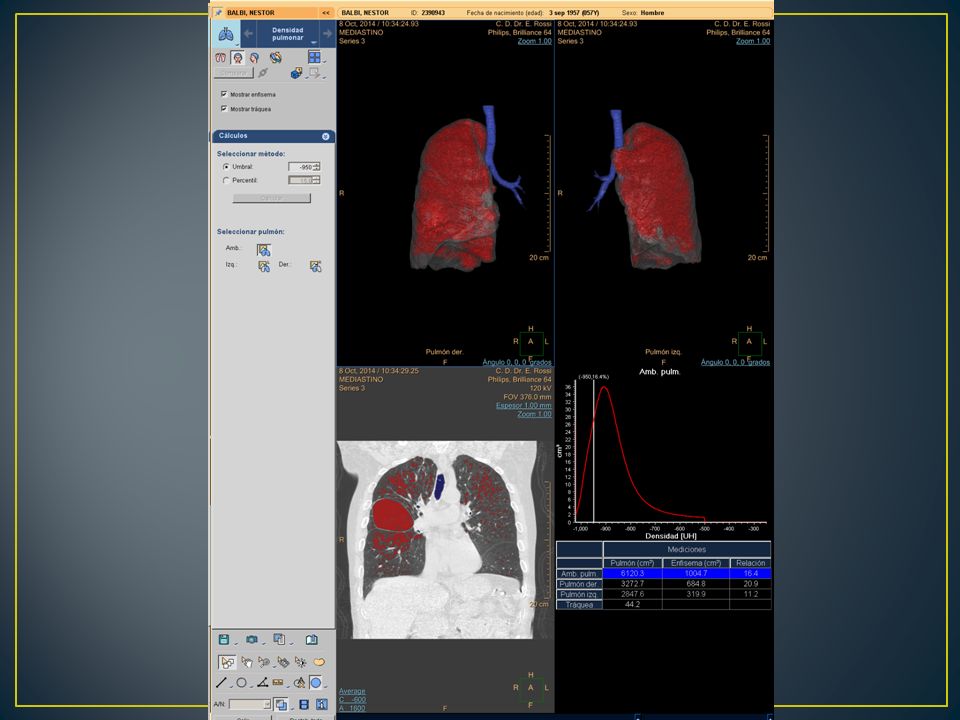Image resolution: width=960 pixels, height=720 pixels.
Task: Collapse the side panel with the << button
Action: 326,12
